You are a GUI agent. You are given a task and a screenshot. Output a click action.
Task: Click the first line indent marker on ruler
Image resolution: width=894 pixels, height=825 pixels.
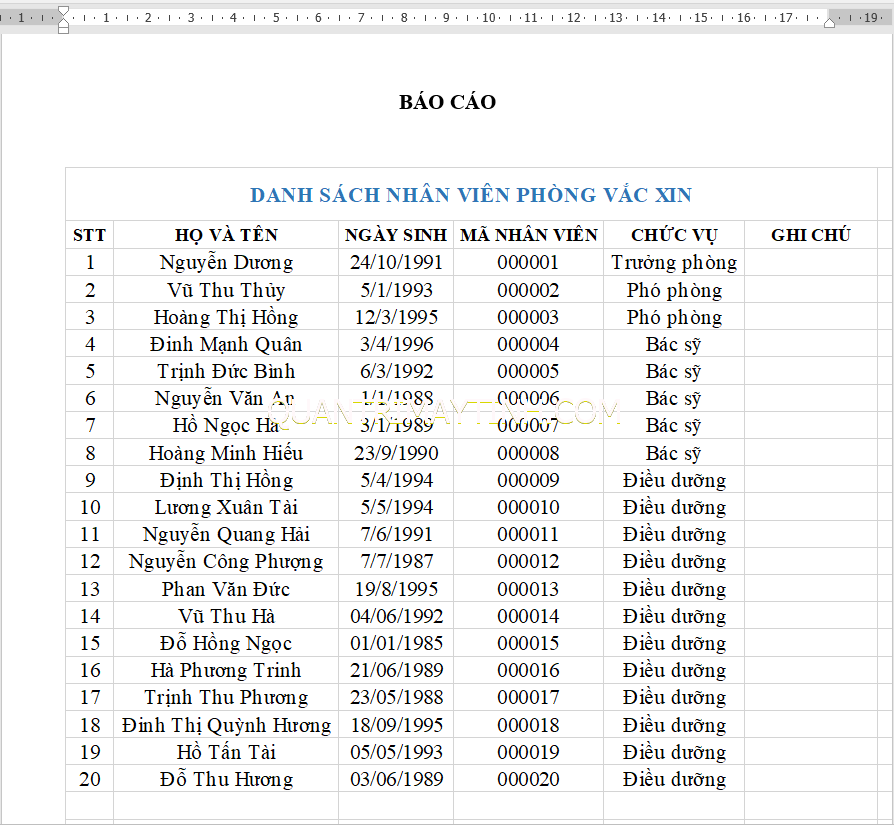pos(63,10)
